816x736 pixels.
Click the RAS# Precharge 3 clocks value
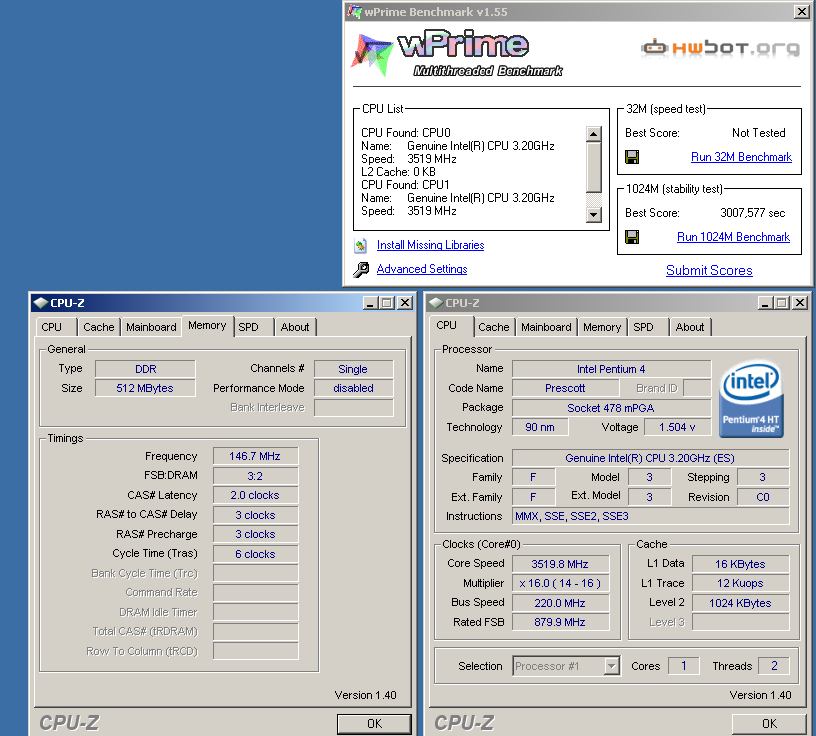point(255,534)
